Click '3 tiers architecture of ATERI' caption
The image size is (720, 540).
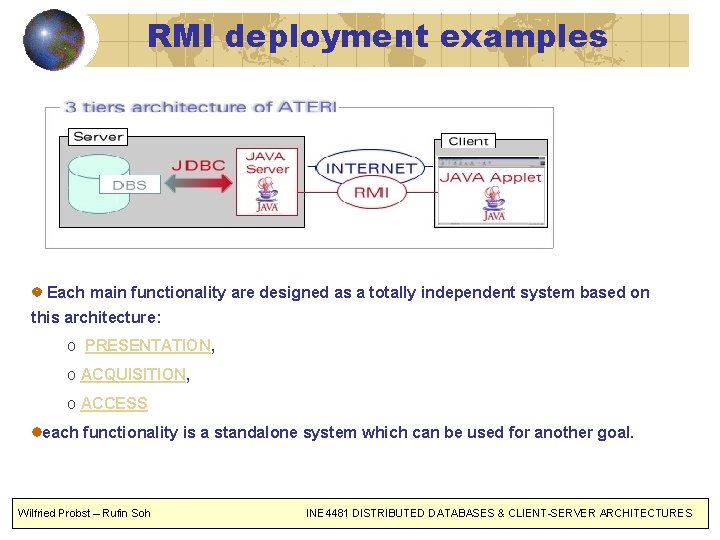click(201, 107)
